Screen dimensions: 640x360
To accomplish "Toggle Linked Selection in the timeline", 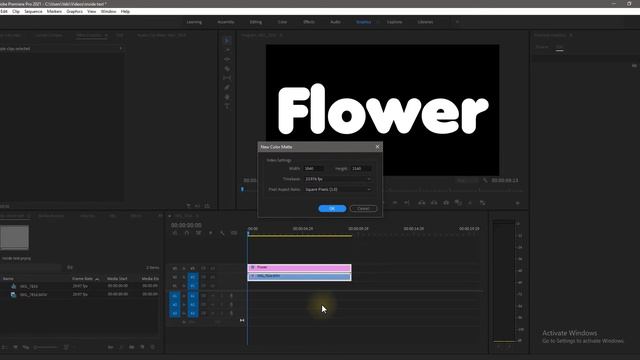I will 198,233.
